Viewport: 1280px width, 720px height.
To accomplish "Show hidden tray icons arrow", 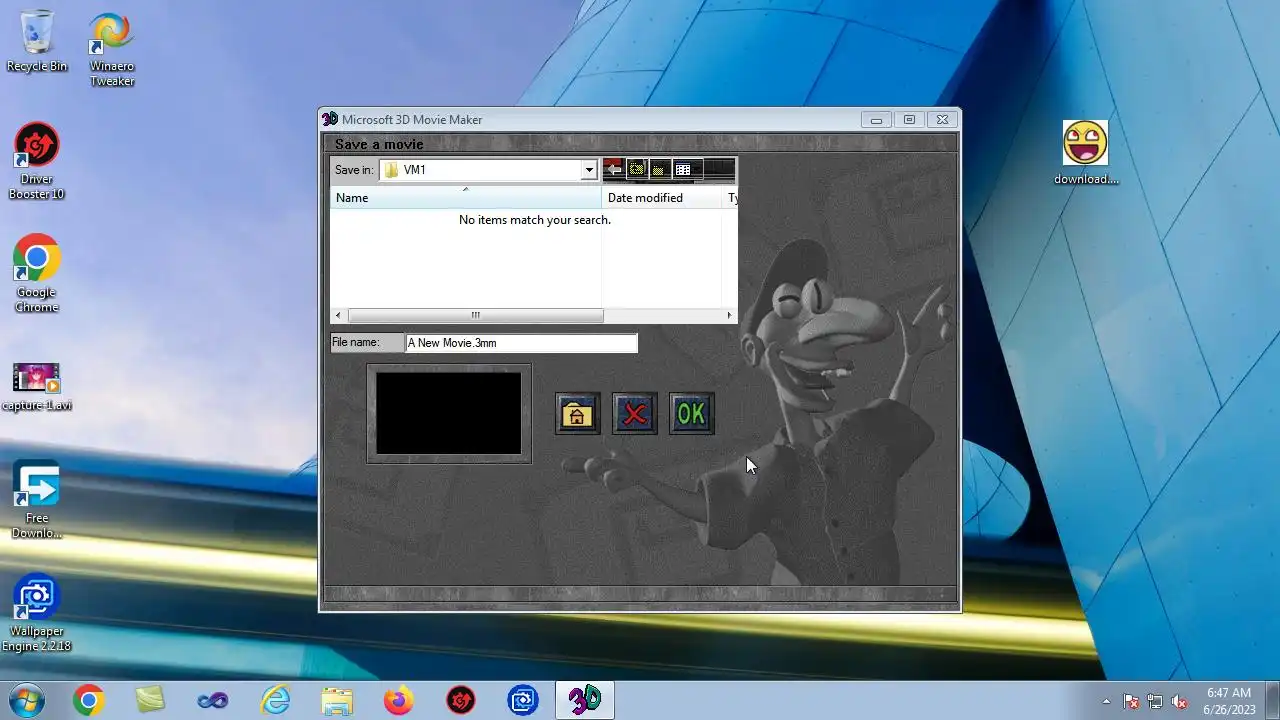I will [1106, 701].
